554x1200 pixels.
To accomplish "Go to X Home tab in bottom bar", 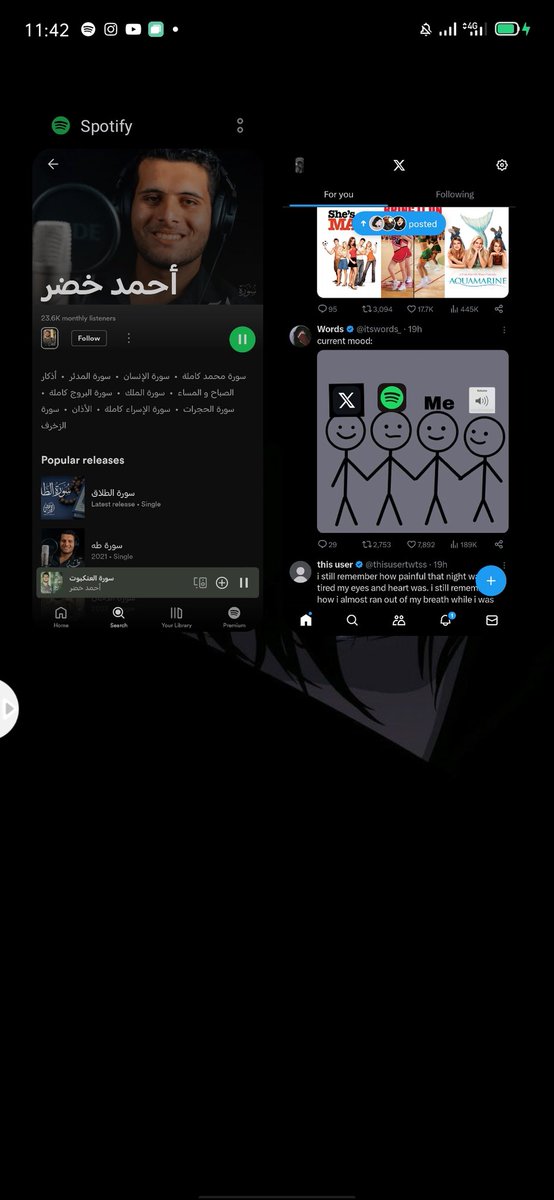I will (x=306, y=620).
